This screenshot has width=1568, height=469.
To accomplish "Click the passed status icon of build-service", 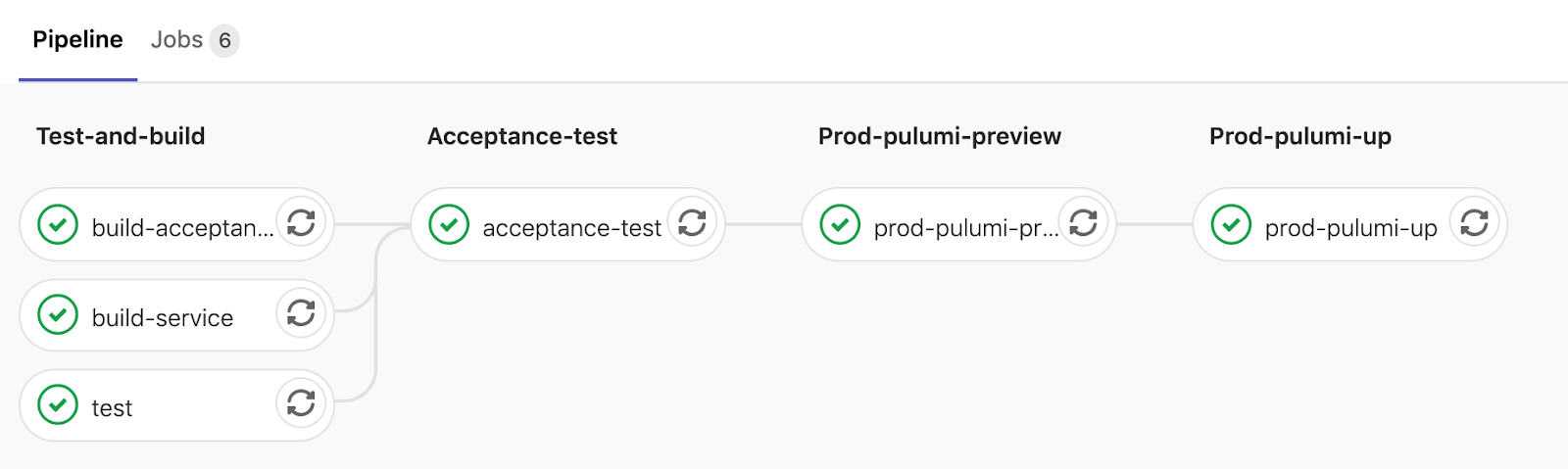I will pyautogui.click(x=58, y=314).
